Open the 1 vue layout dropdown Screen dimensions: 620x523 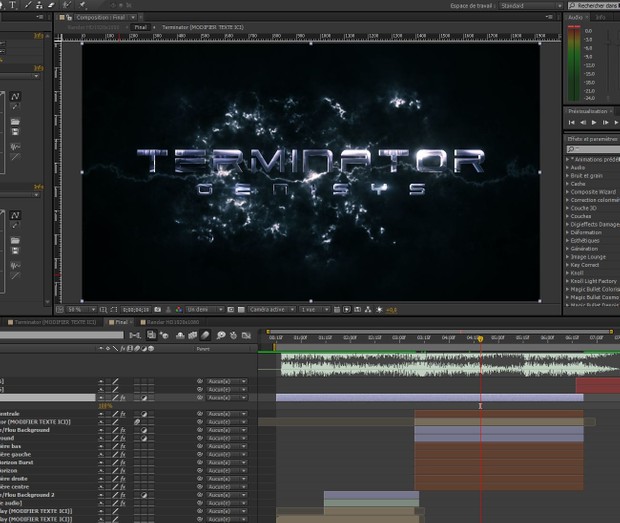pyautogui.click(x=314, y=310)
